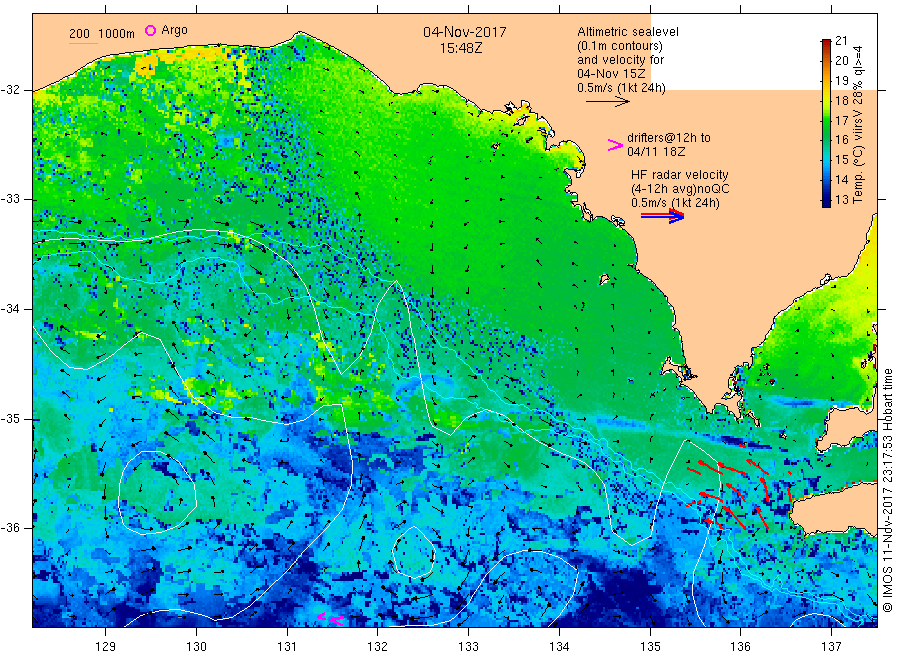Click the red-blue HF radar scale arrow
This screenshot has width=900, height=660.
coord(662,216)
